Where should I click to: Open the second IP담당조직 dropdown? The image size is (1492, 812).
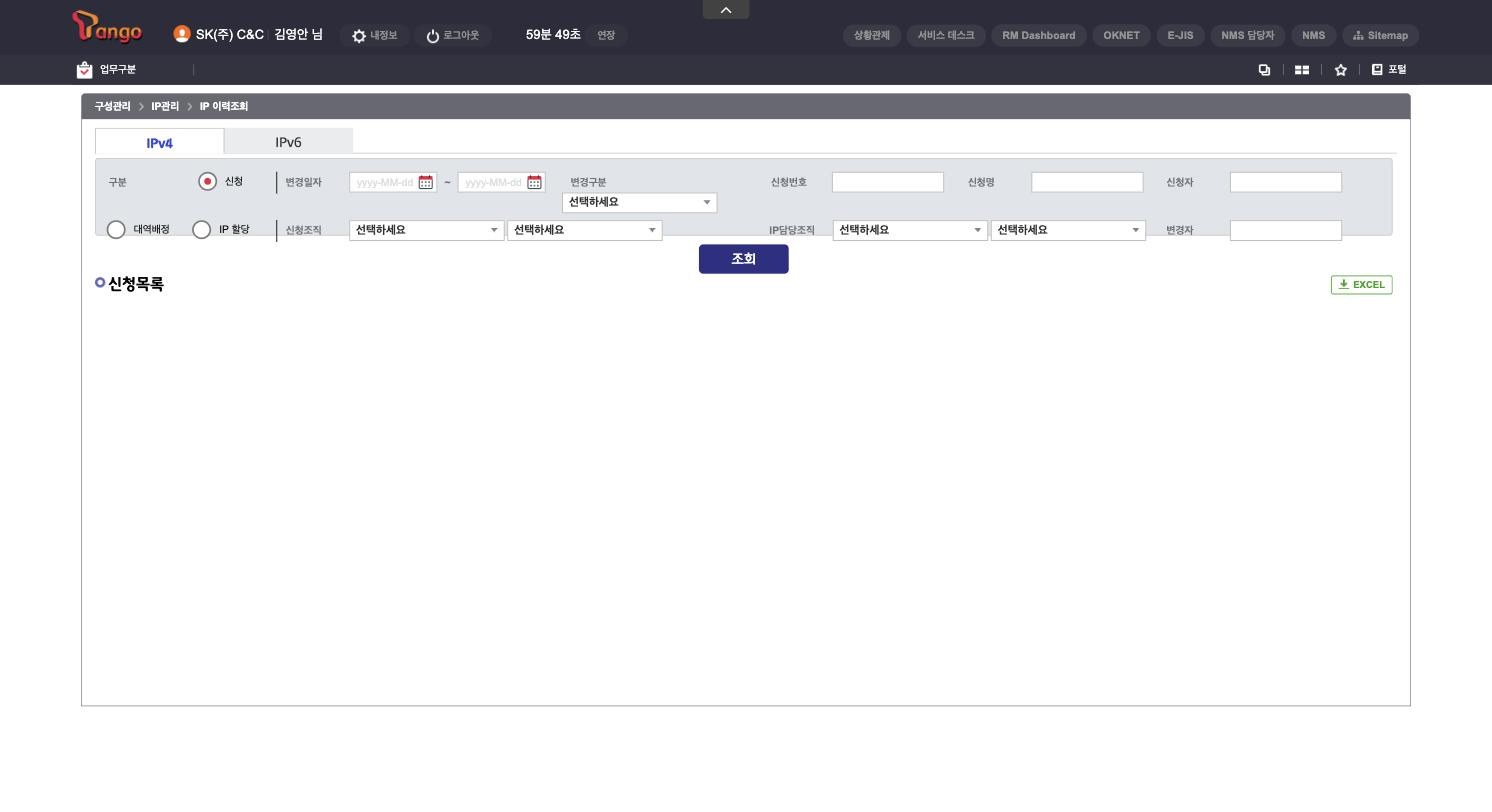1068,230
